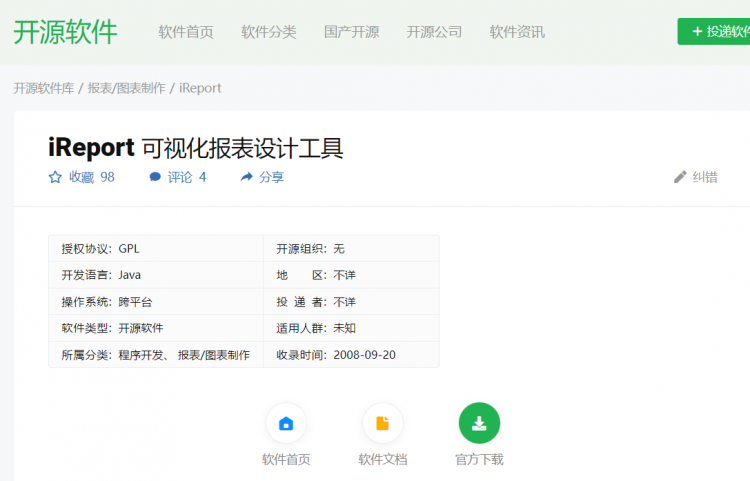
Task: Click 报表/图表制作 in the info table
Action: 214,355
